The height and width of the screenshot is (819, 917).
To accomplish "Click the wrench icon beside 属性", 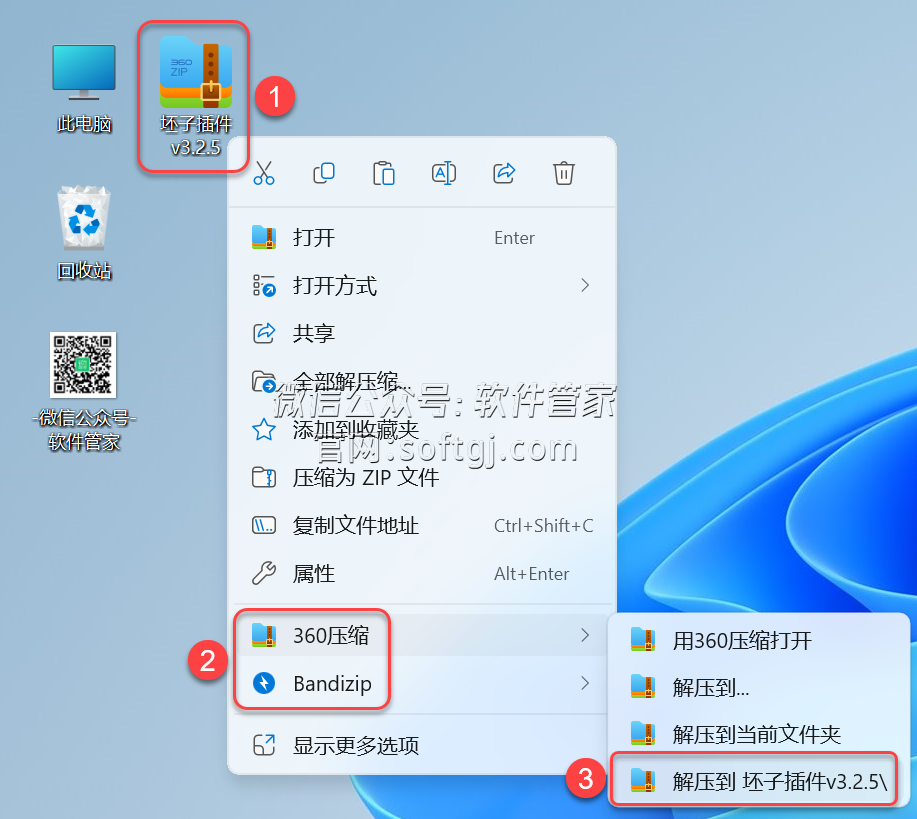I will pos(264,573).
